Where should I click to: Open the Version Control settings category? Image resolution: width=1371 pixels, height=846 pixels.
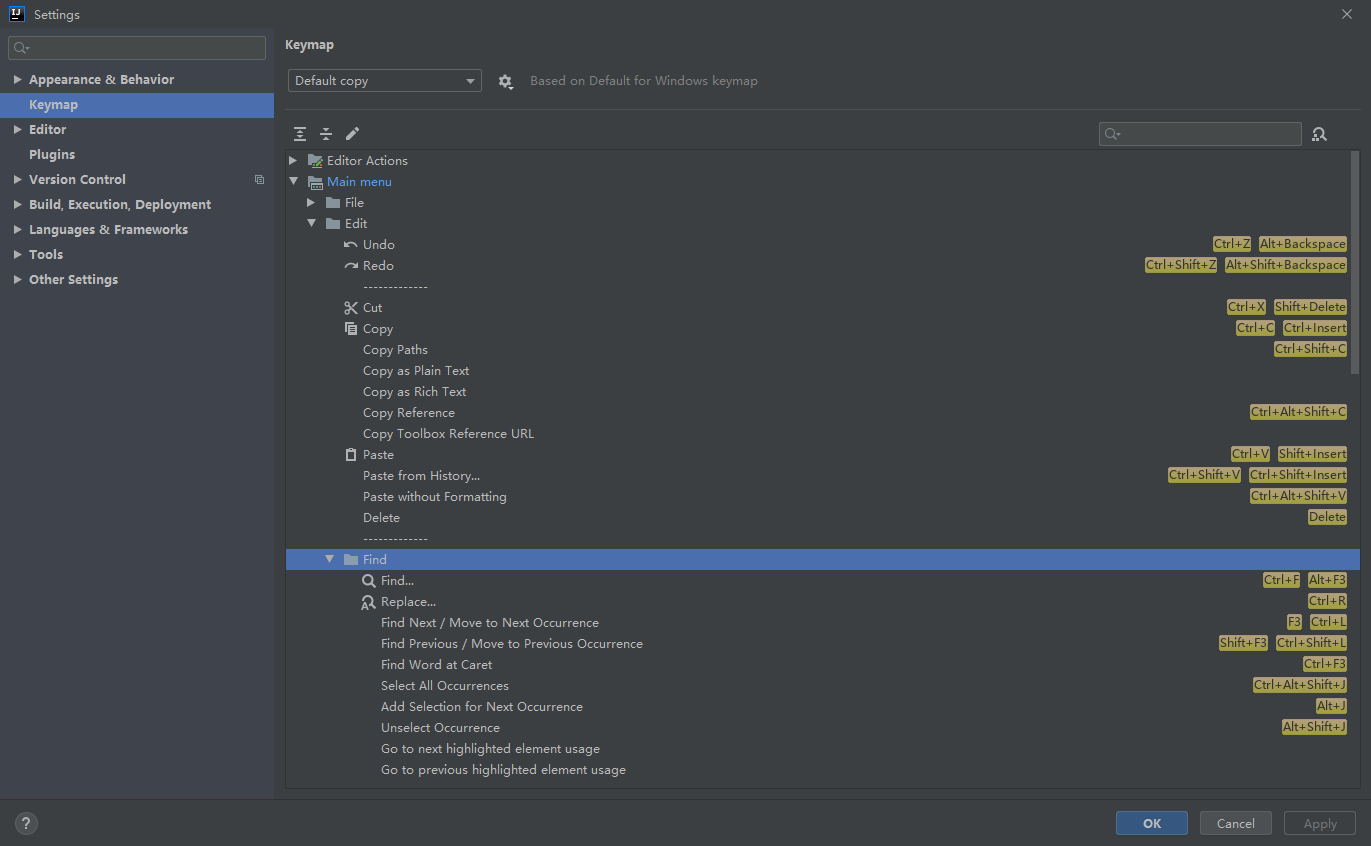click(x=77, y=180)
